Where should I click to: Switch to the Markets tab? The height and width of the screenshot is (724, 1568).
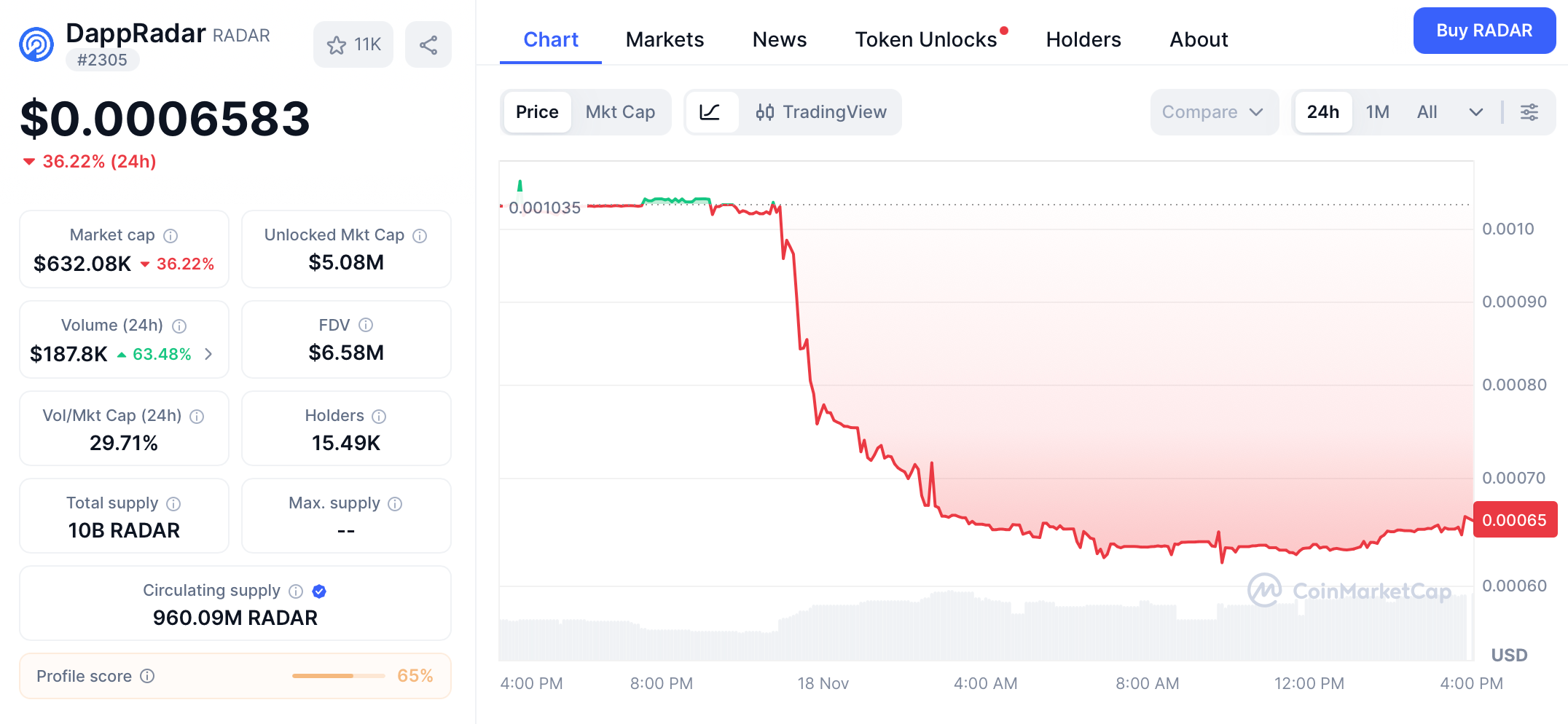click(664, 39)
